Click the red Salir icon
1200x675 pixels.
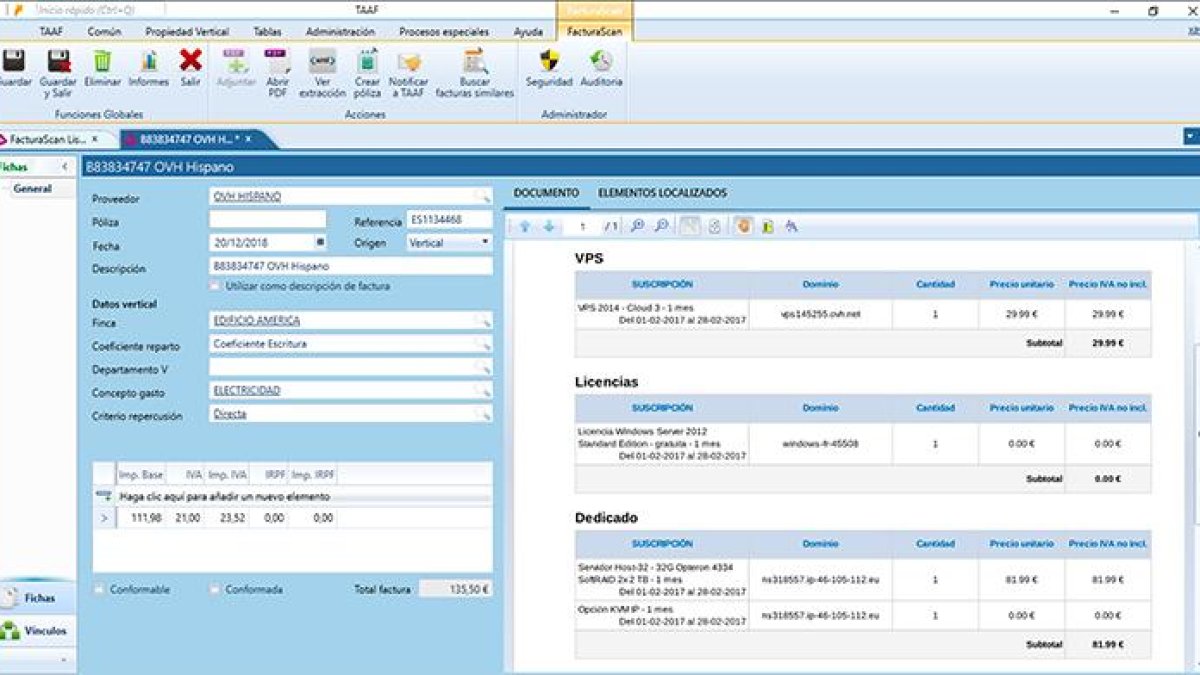click(190, 63)
